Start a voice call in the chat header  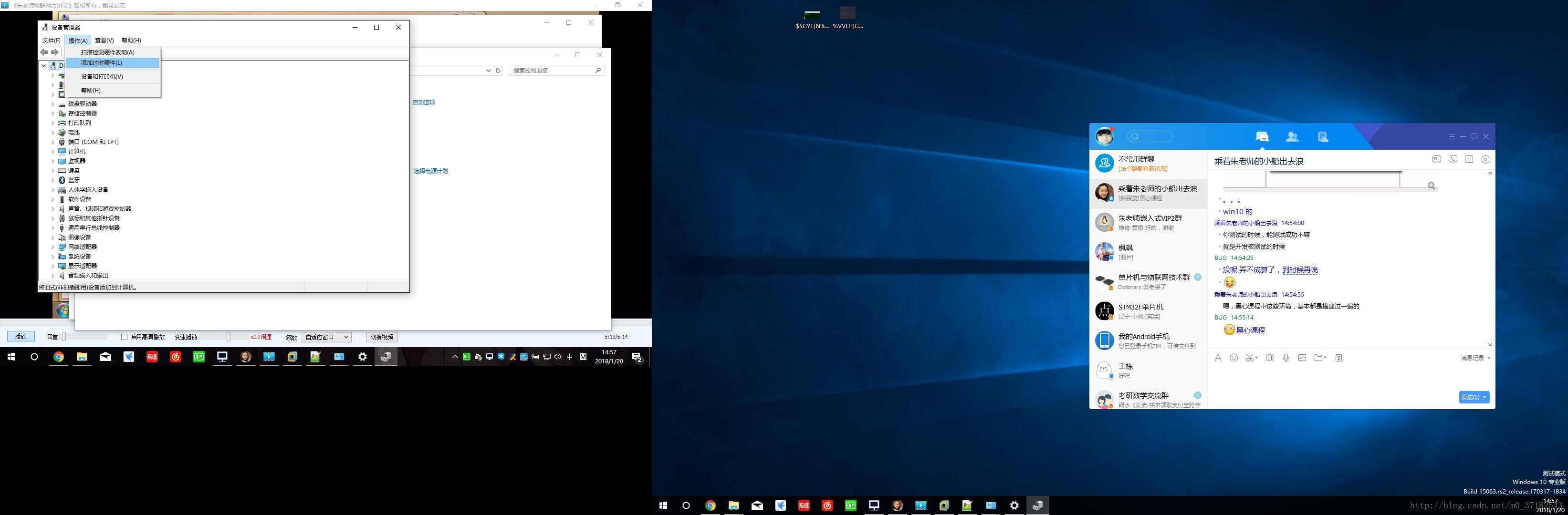point(1453,159)
